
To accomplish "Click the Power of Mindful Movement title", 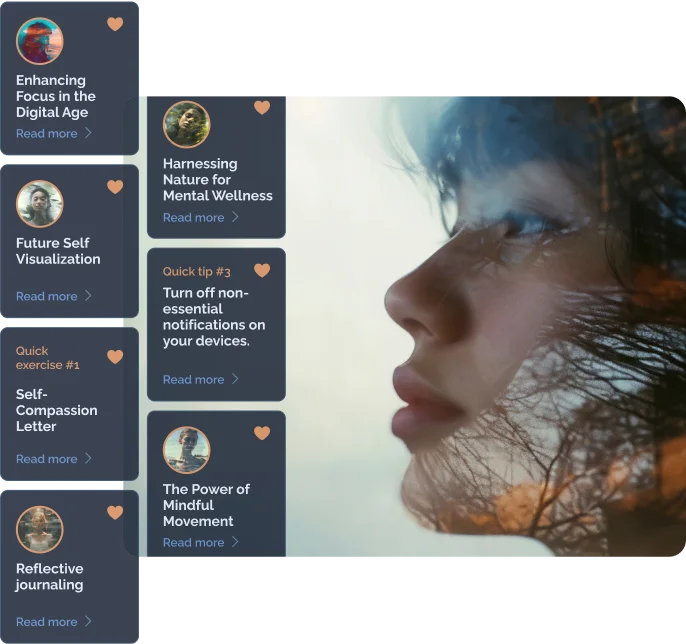I will point(206,505).
